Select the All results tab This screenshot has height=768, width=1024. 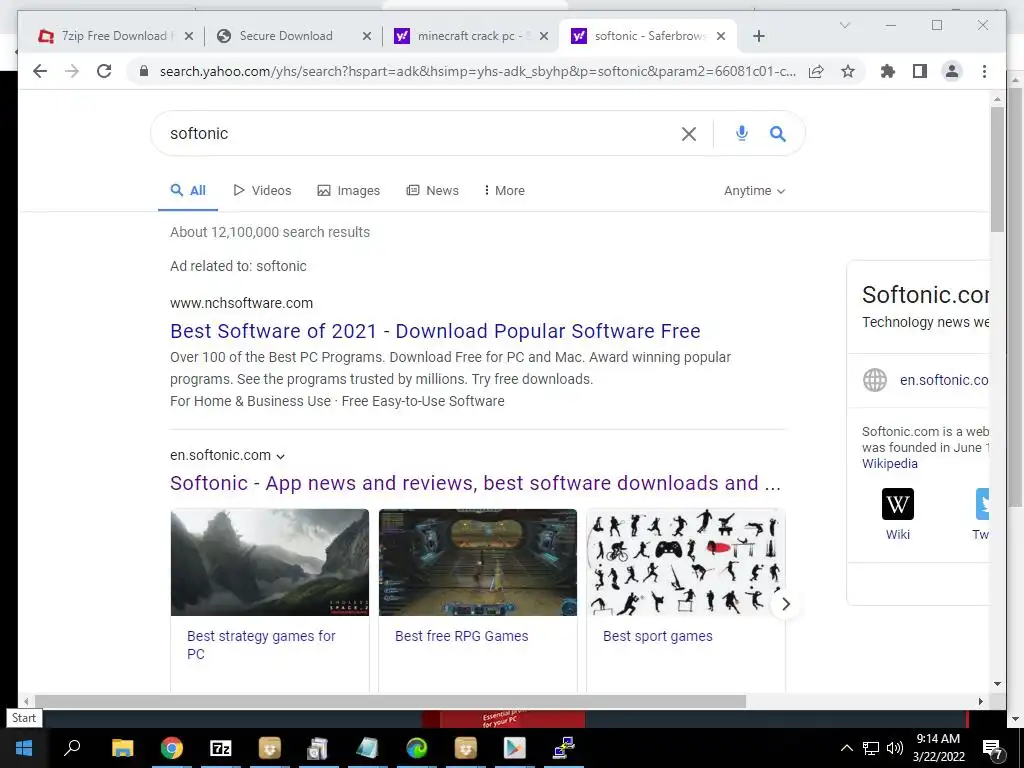pos(188,191)
